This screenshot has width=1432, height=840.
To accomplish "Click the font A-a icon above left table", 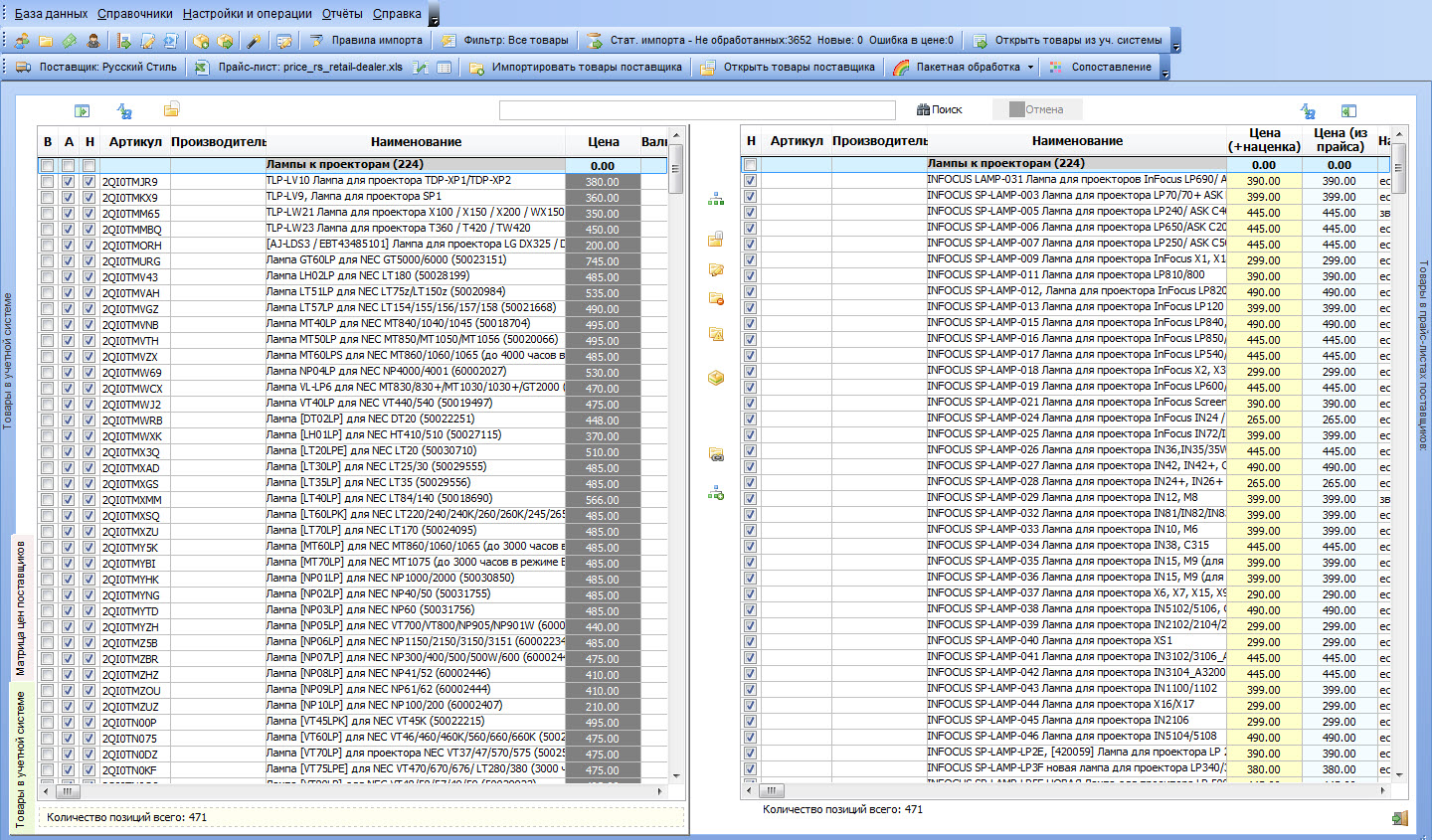I will pyautogui.click(x=124, y=111).
